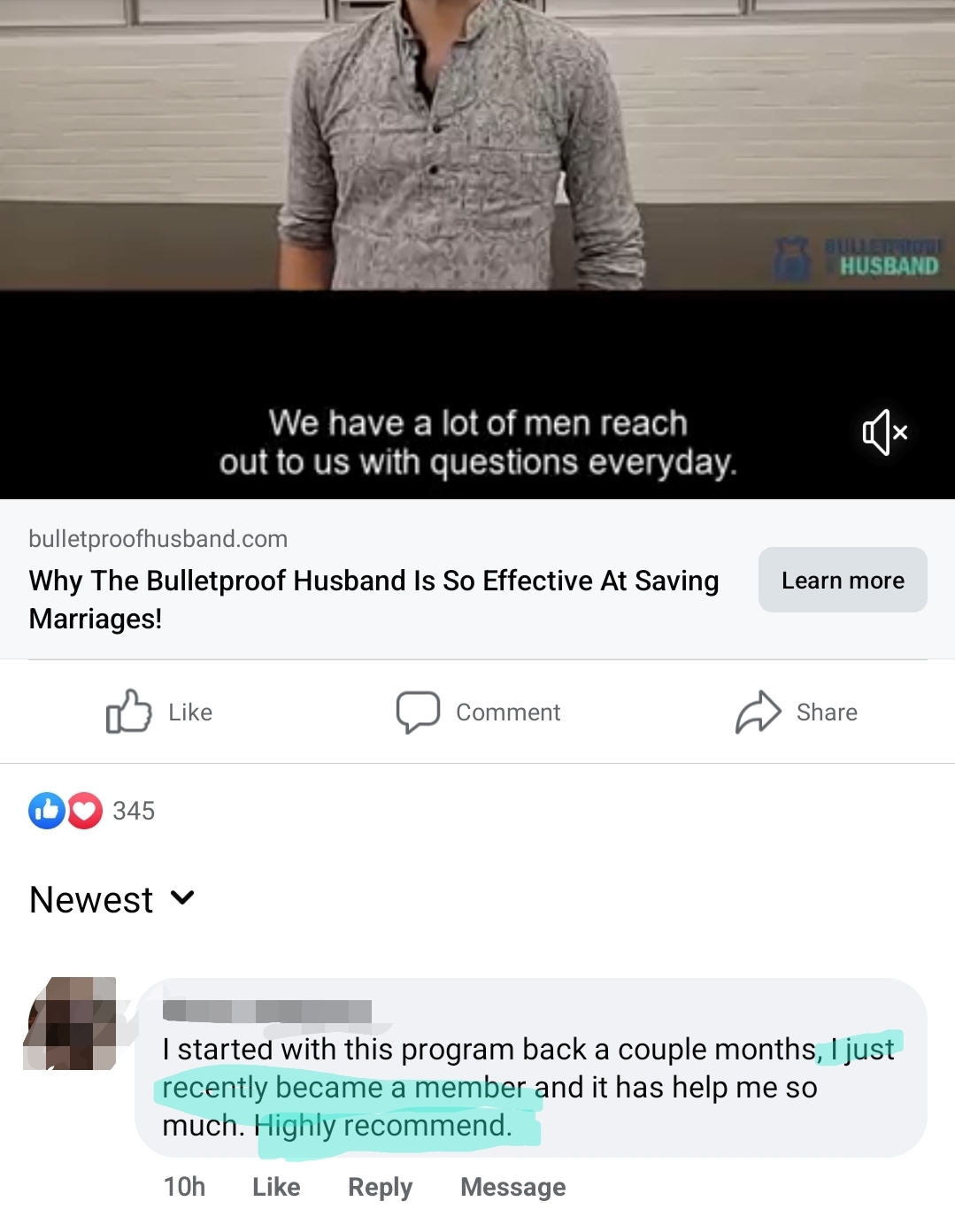This screenshot has height=1232, width=955.
Task: Open the bulletproofhusband.com link
Action: 158,539
